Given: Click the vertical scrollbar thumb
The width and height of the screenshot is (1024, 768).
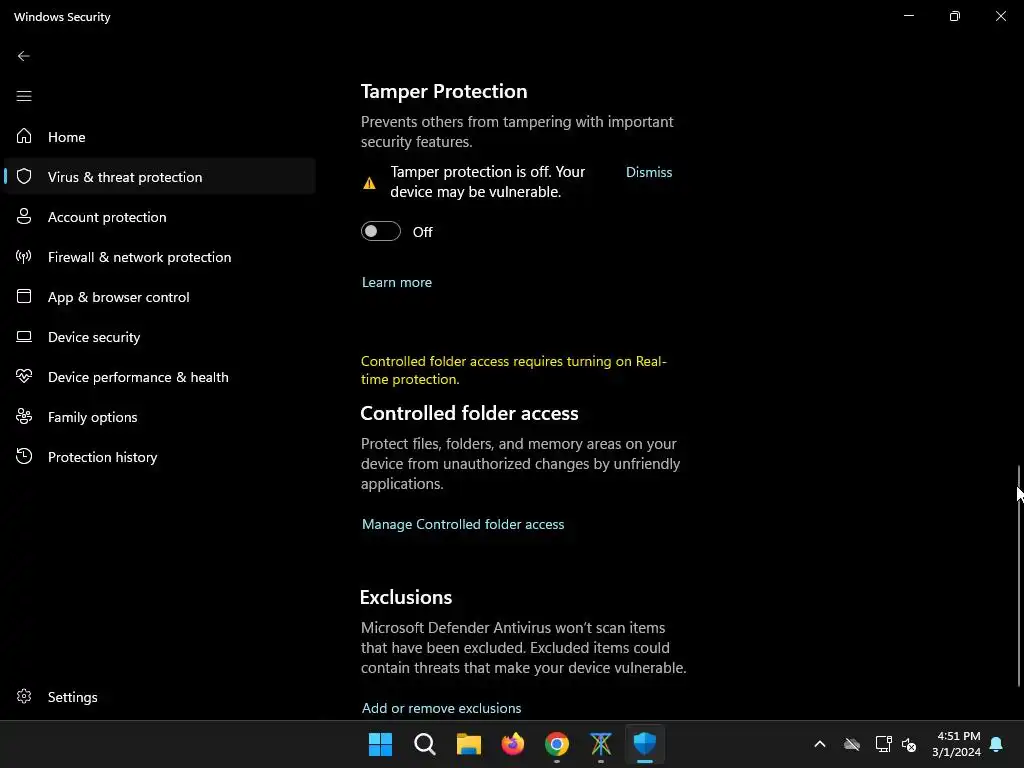Looking at the screenshot, I should point(1019,576).
